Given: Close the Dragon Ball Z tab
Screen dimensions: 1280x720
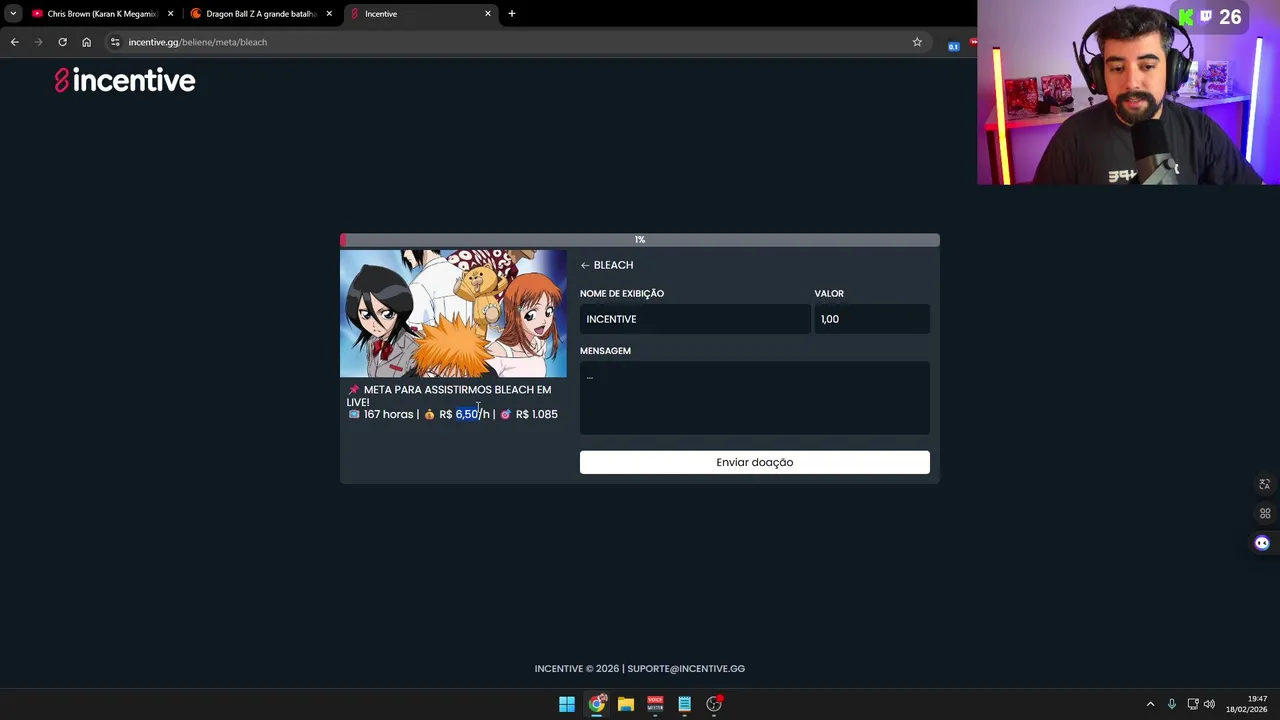Looking at the screenshot, I should tap(329, 14).
